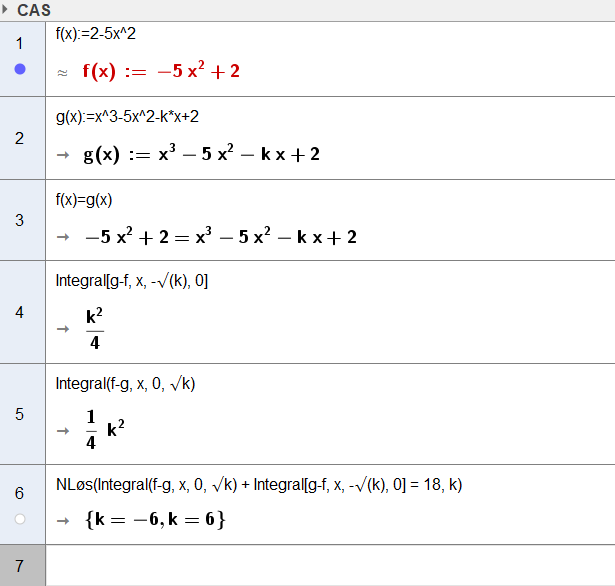The width and height of the screenshot is (615, 586).
Task: Click the output arrow in row 3
Action: pos(63,237)
